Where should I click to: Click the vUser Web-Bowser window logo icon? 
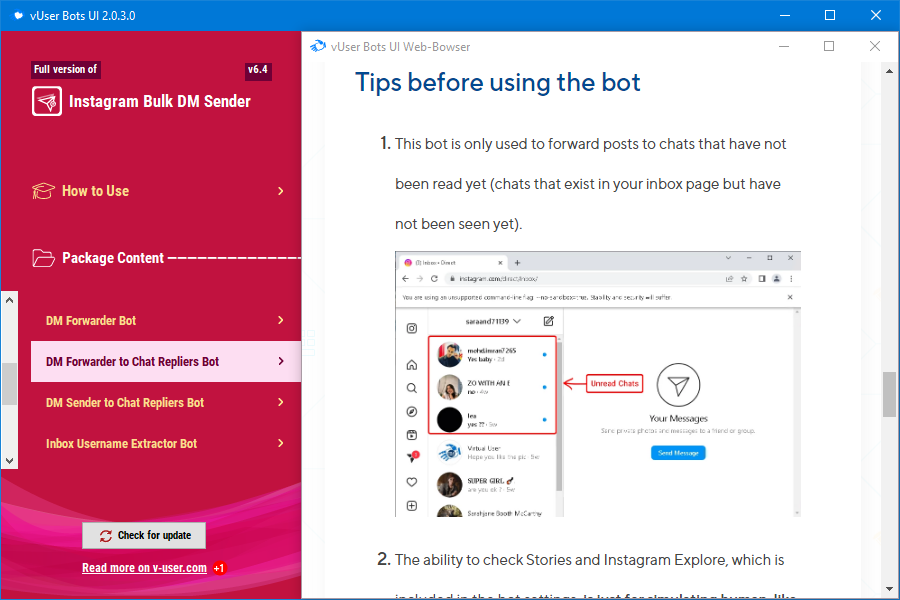pyautogui.click(x=317, y=47)
